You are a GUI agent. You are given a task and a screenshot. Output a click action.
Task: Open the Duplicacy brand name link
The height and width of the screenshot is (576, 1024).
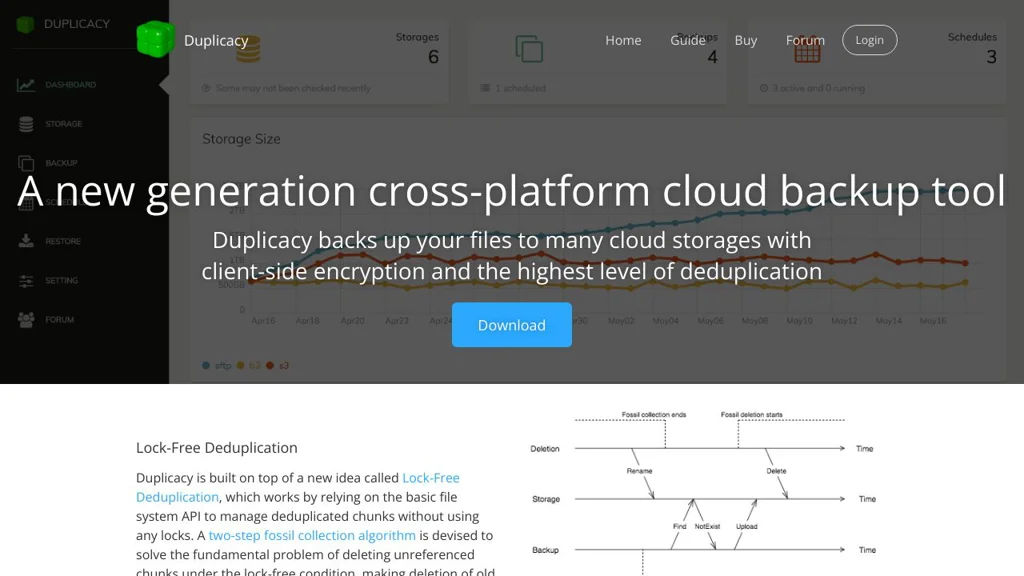coord(216,40)
